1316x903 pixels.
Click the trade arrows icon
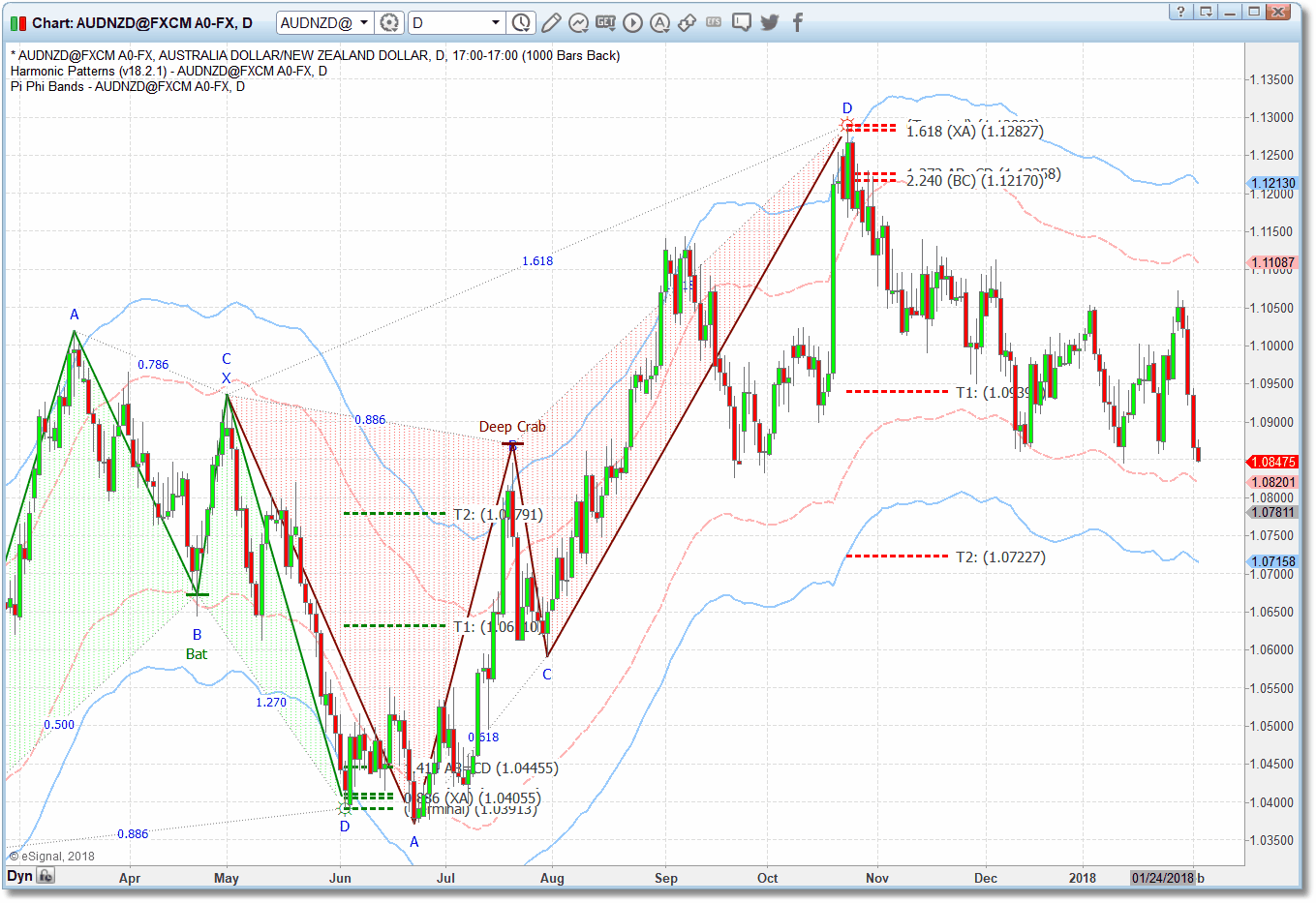[687, 22]
